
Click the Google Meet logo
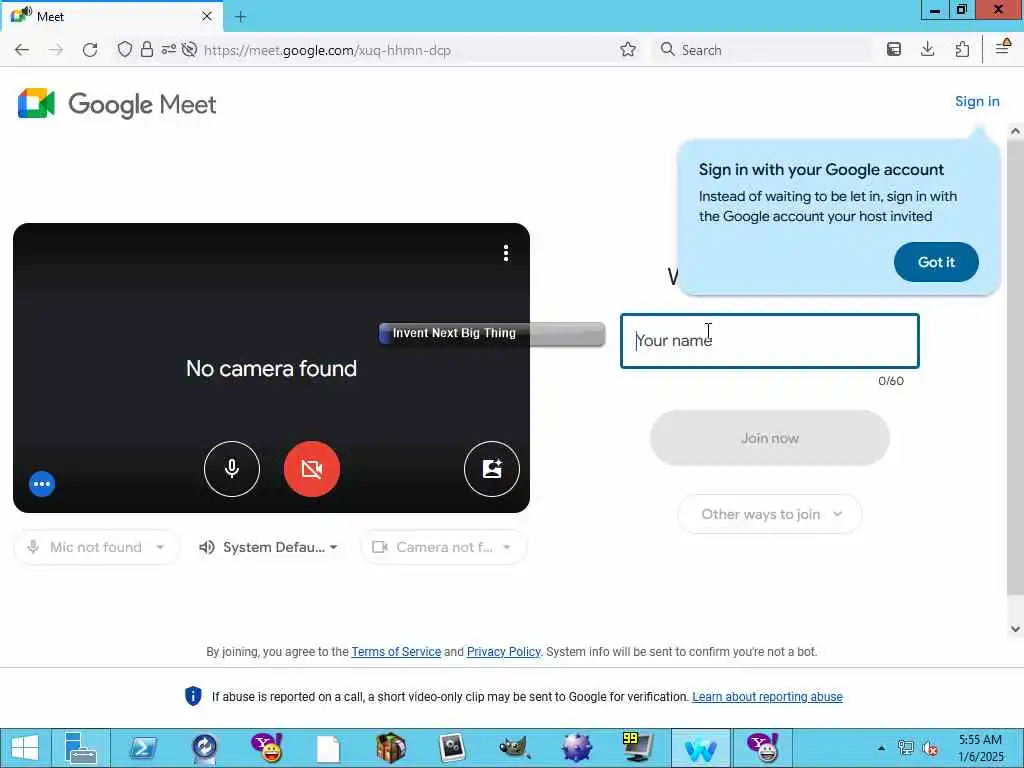point(117,104)
